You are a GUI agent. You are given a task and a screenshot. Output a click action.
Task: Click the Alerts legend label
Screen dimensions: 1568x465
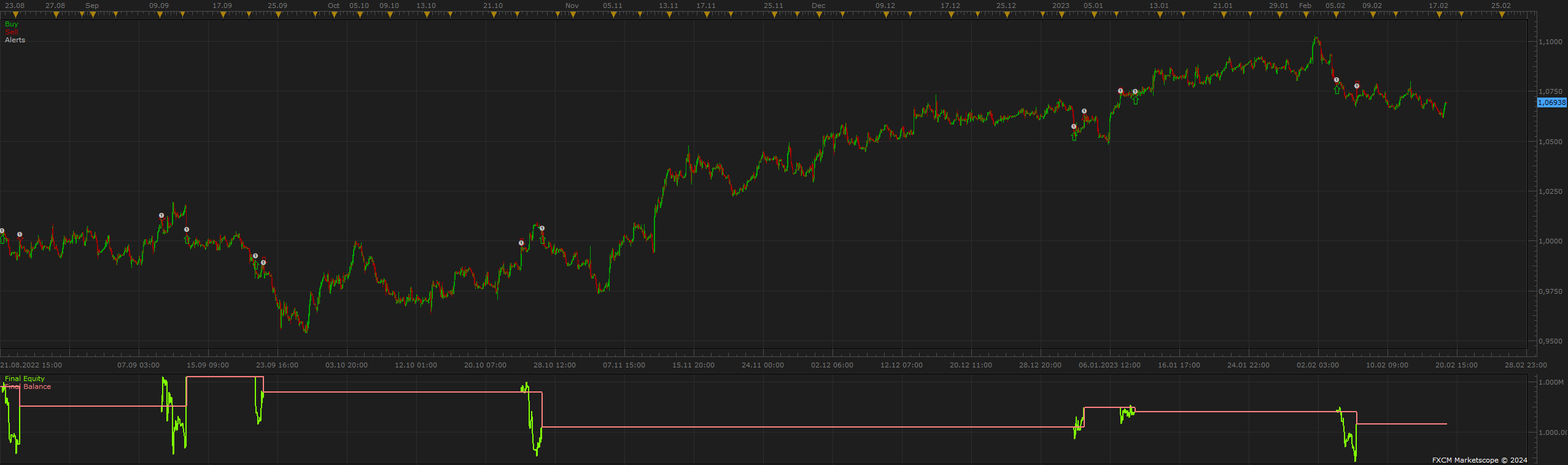[x=15, y=40]
